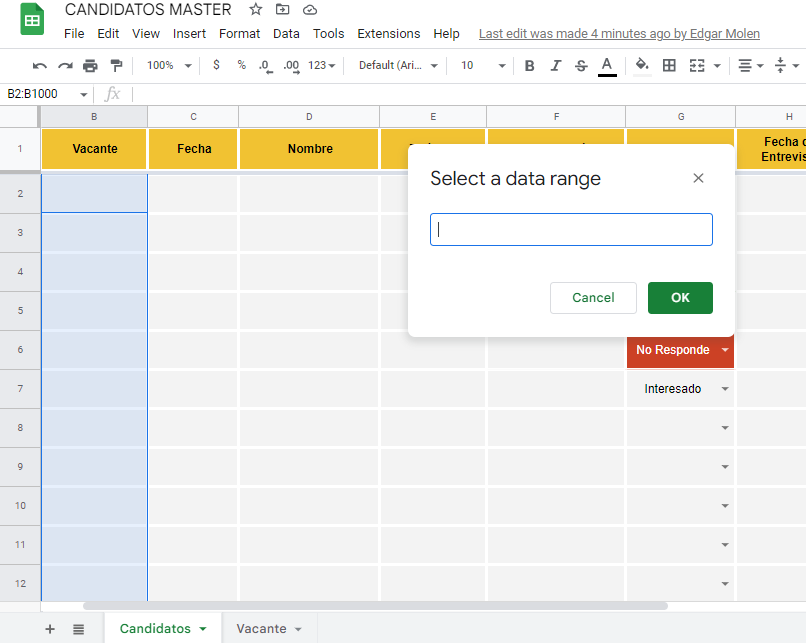
Task: Open Candidatos sheet tab menu arrow
Action: click(x=203, y=629)
